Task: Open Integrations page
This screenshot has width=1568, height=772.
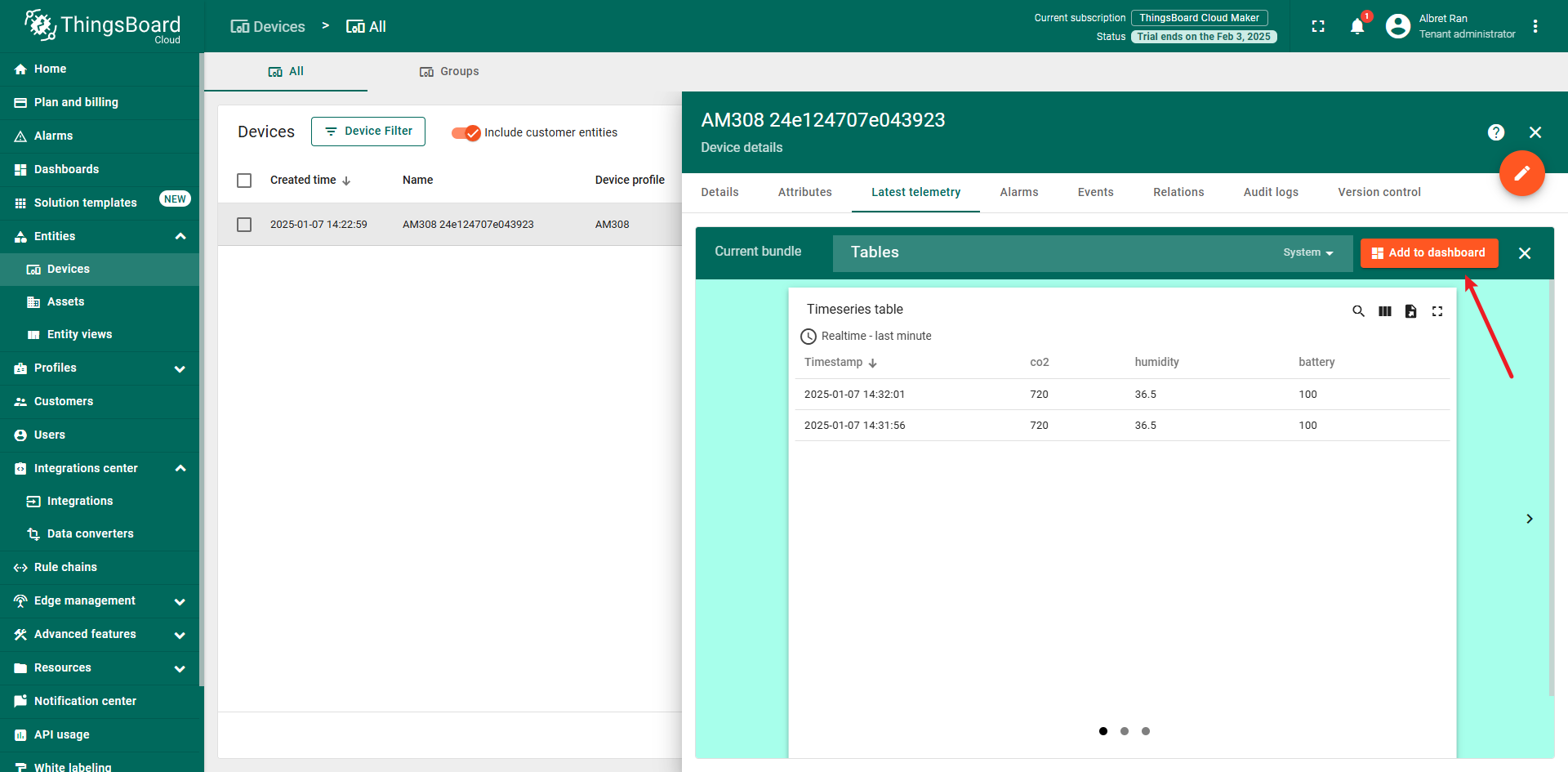Action: pyautogui.click(x=100, y=502)
